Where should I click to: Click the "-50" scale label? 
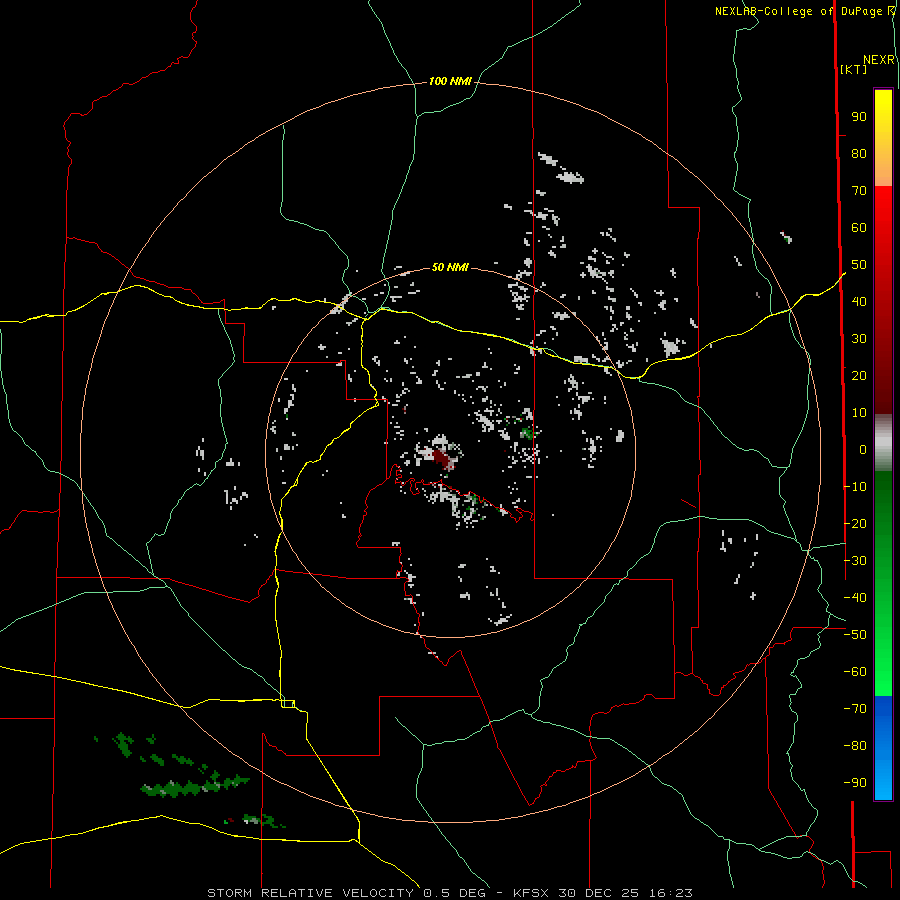point(855,635)
